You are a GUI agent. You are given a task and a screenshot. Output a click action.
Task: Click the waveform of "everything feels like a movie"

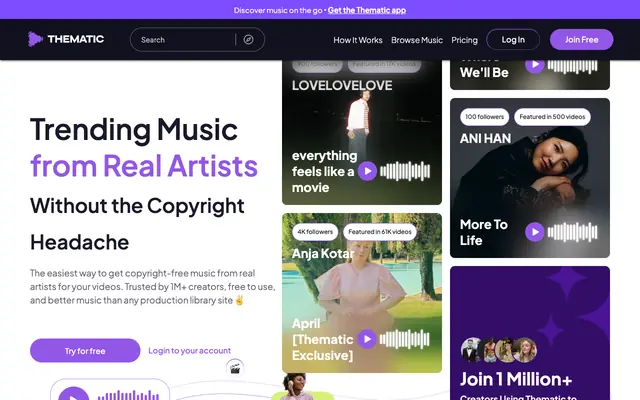coord(405,171)
